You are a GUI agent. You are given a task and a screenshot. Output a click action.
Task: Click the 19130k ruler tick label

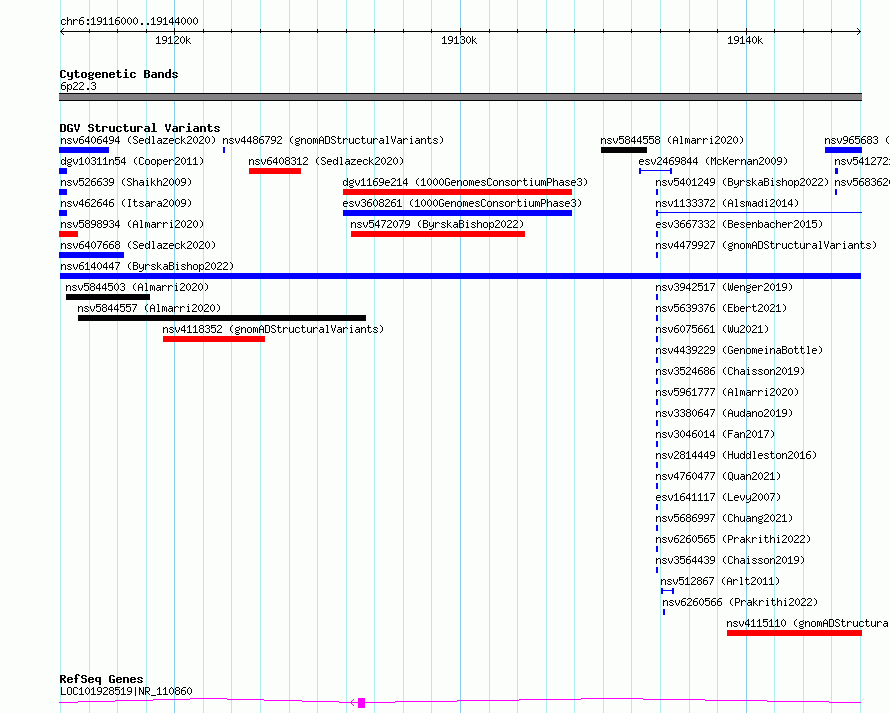[x=459, y=40]
